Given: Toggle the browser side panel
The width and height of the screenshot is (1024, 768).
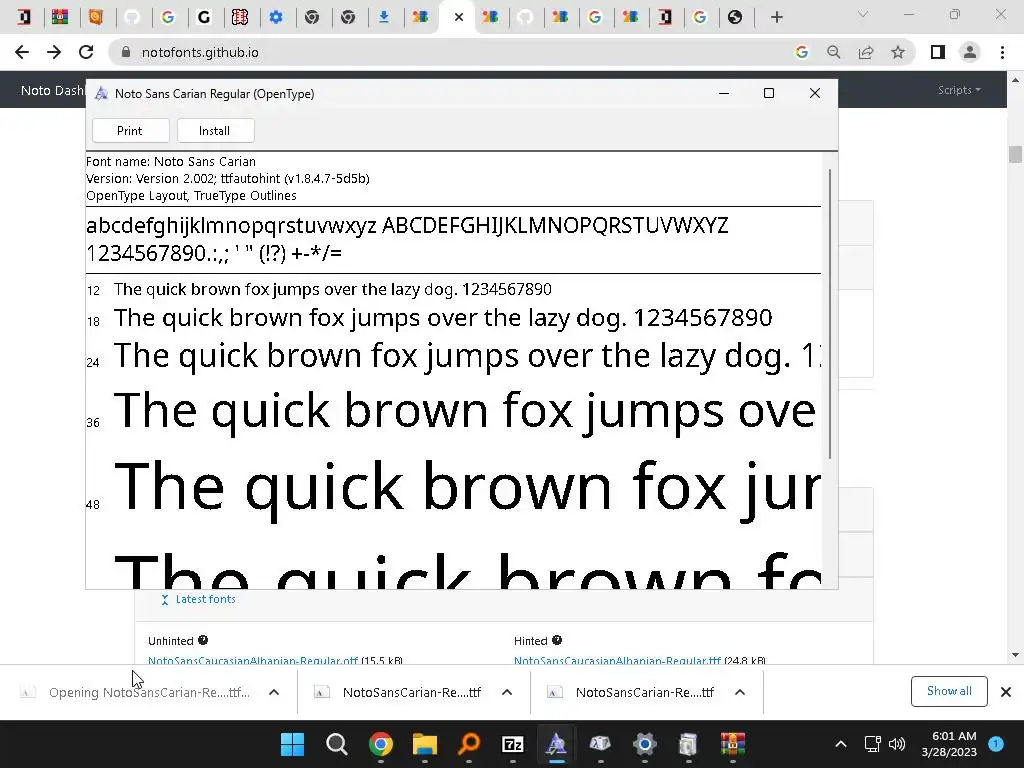Looking at the screenshot, I should pyautogui.click(x=938, y=52).
